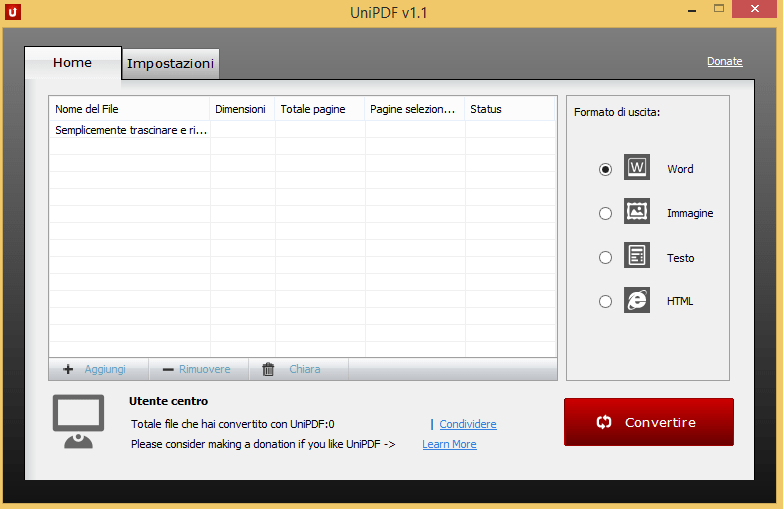The height and width of the screenshot is (509, 783).
Task: Click the Testo format label
Action: [x=681, y=258]
